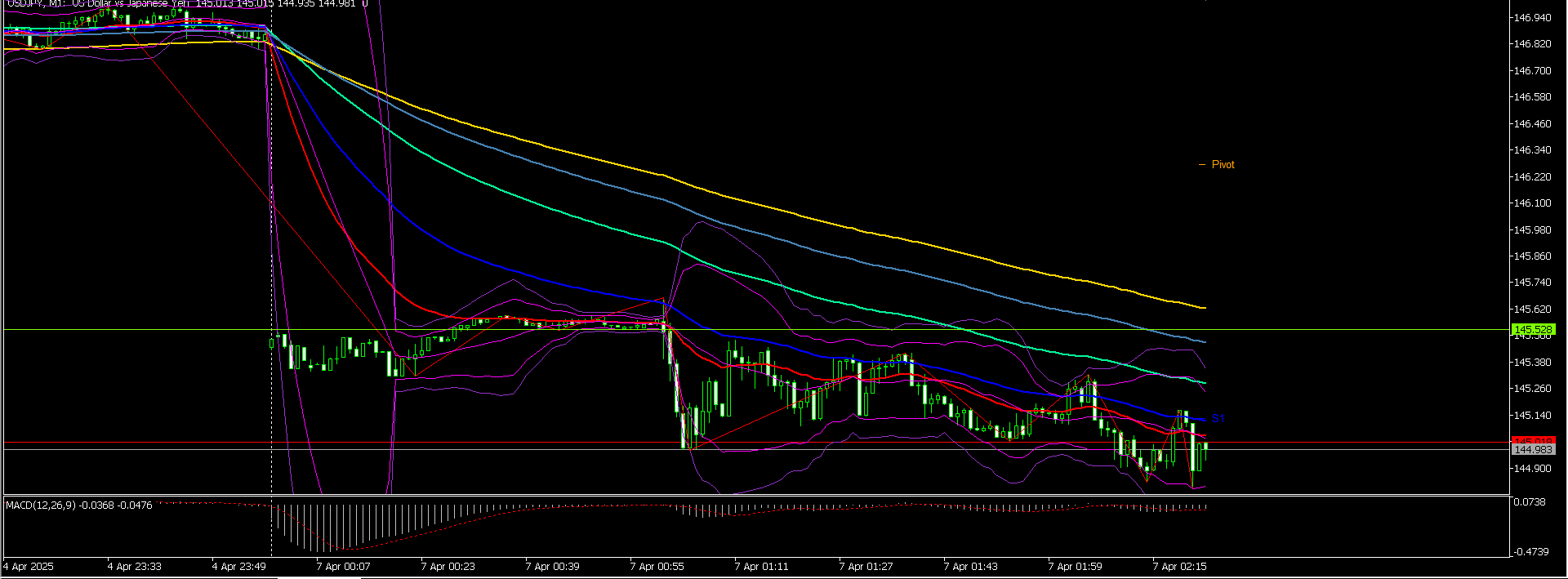The width and height of the screenshot is (1568, 579).
Task: Click the 4 Apr 2025 date label
Action: pyautogui.click(x=31, y=567)
